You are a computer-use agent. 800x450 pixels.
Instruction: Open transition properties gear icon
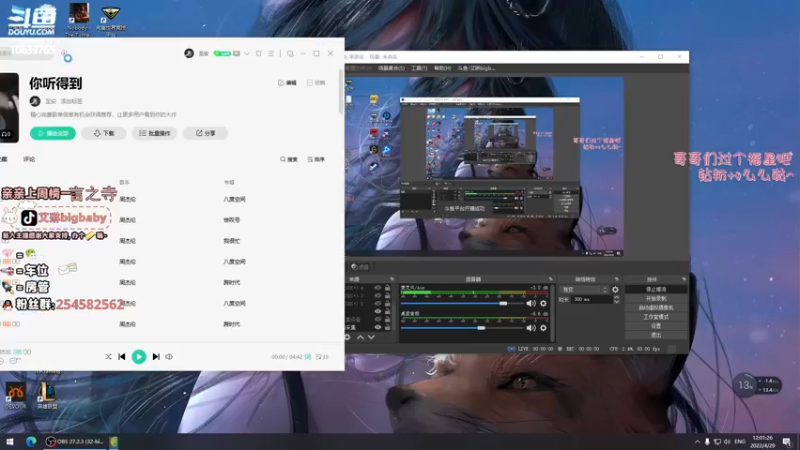615,289
